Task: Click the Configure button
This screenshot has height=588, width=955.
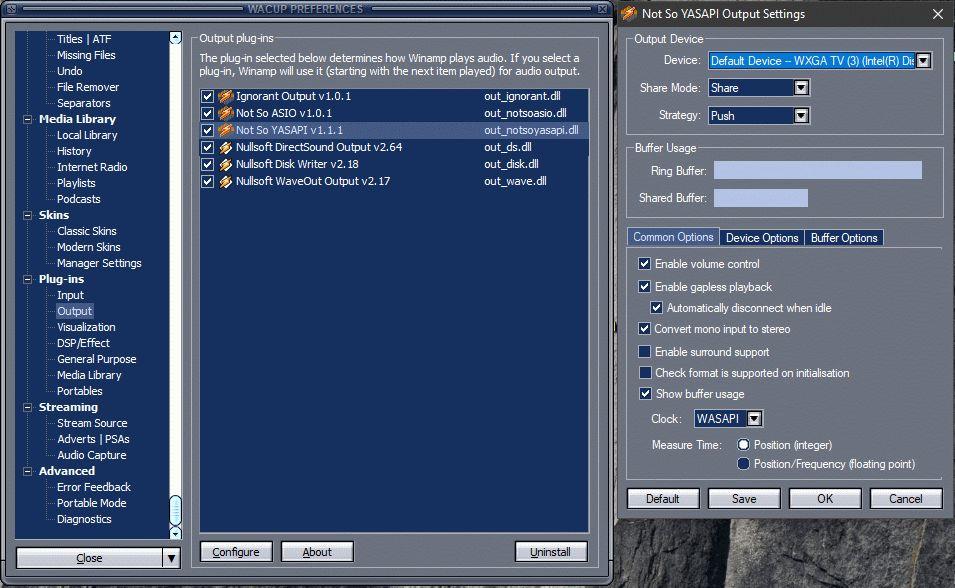Action: tap(236, 552)
